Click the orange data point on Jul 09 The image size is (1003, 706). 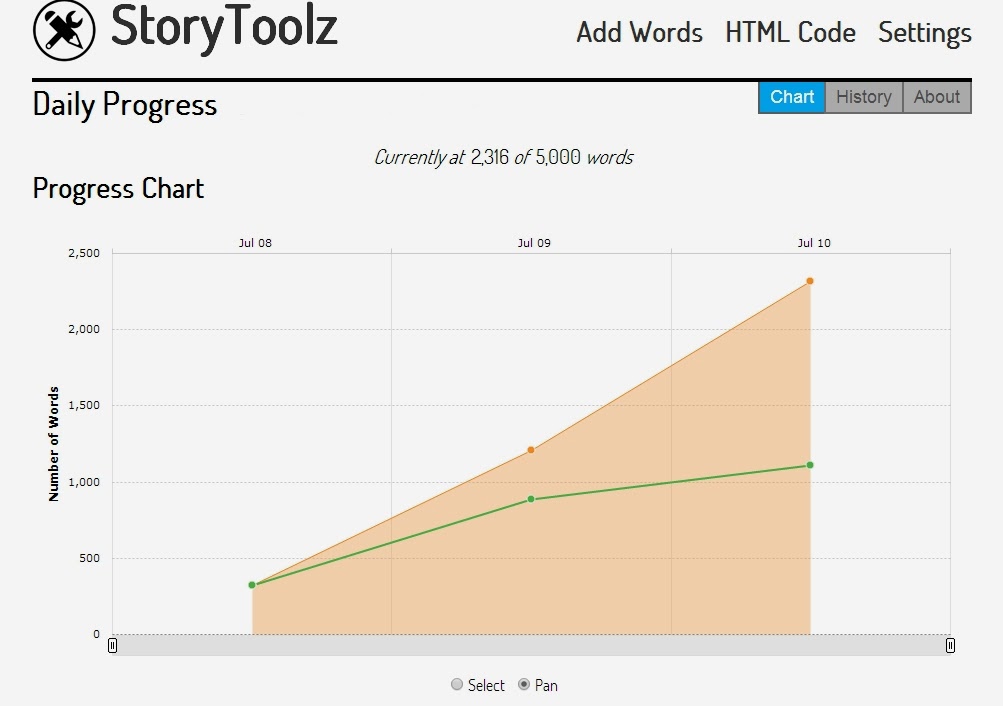[x=531, y=450]
